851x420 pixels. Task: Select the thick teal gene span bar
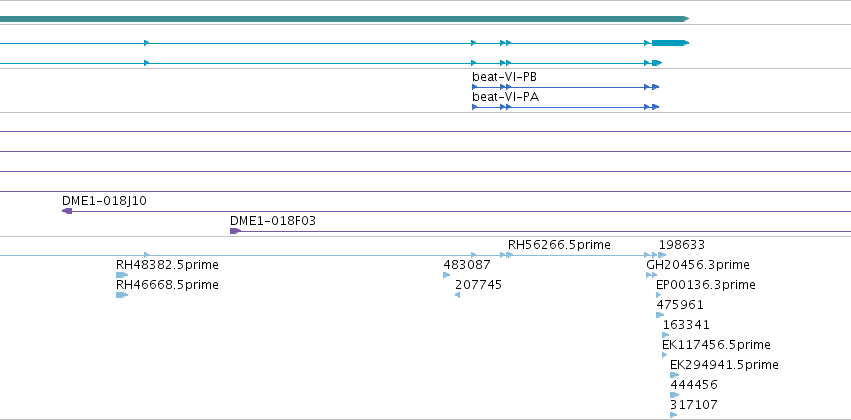(344, 19)
